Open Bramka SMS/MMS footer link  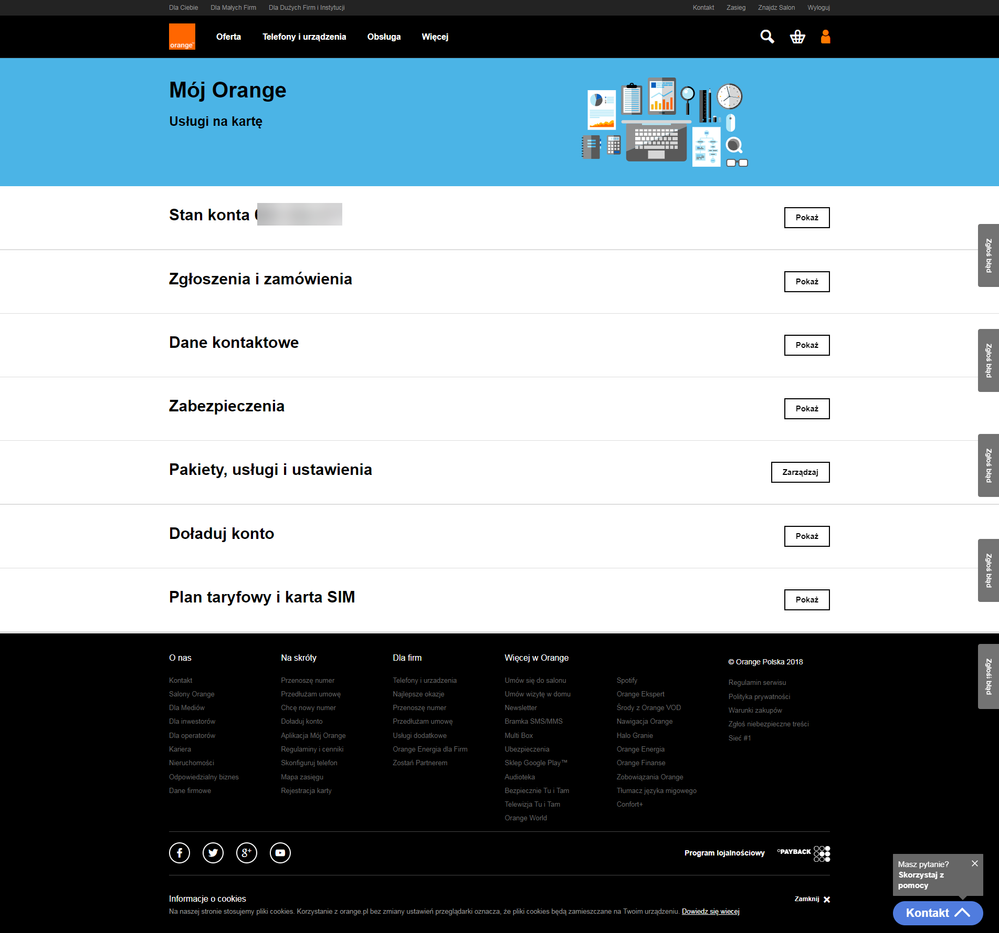533,721
